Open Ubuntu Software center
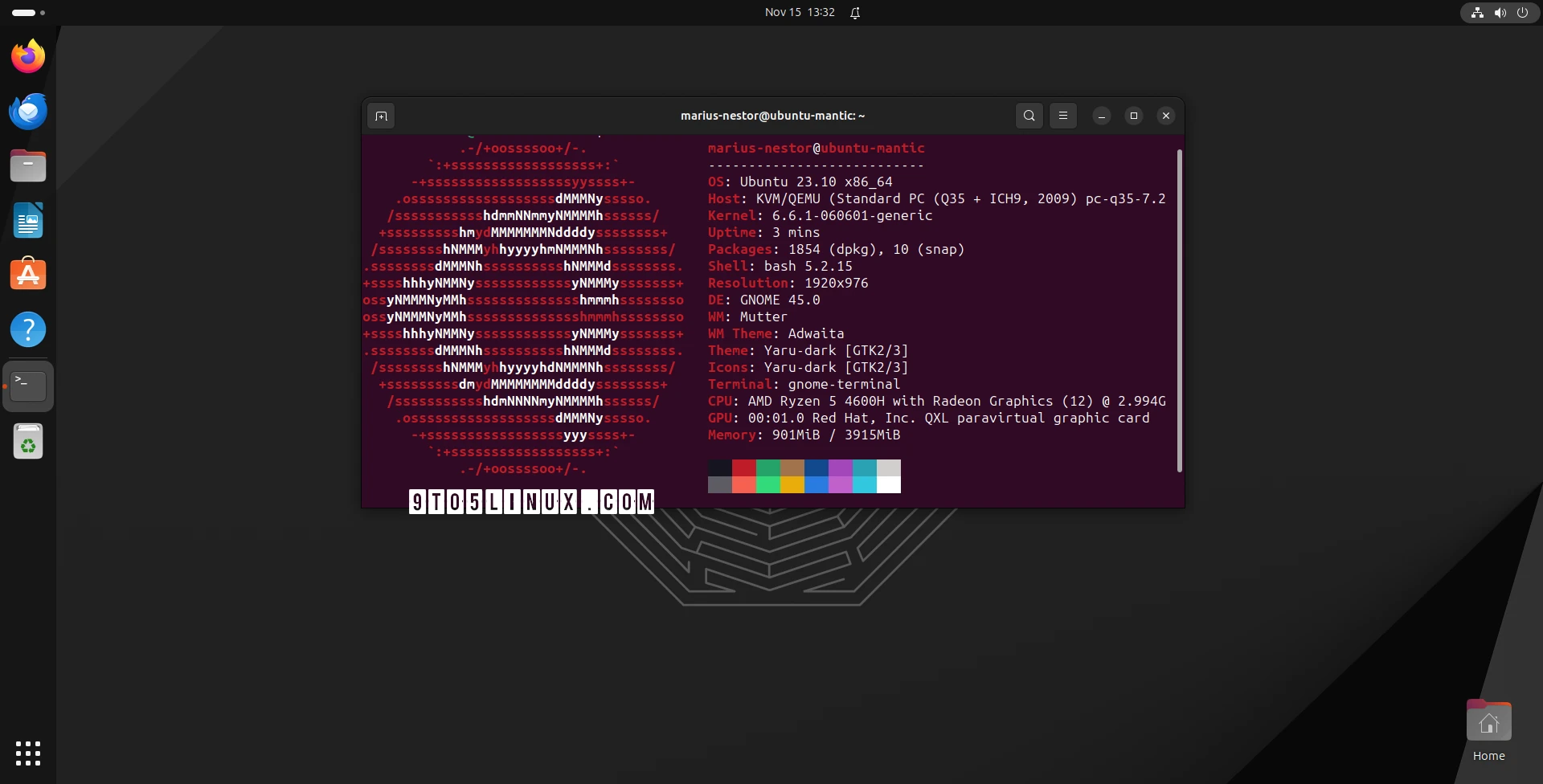 [28, 274]
